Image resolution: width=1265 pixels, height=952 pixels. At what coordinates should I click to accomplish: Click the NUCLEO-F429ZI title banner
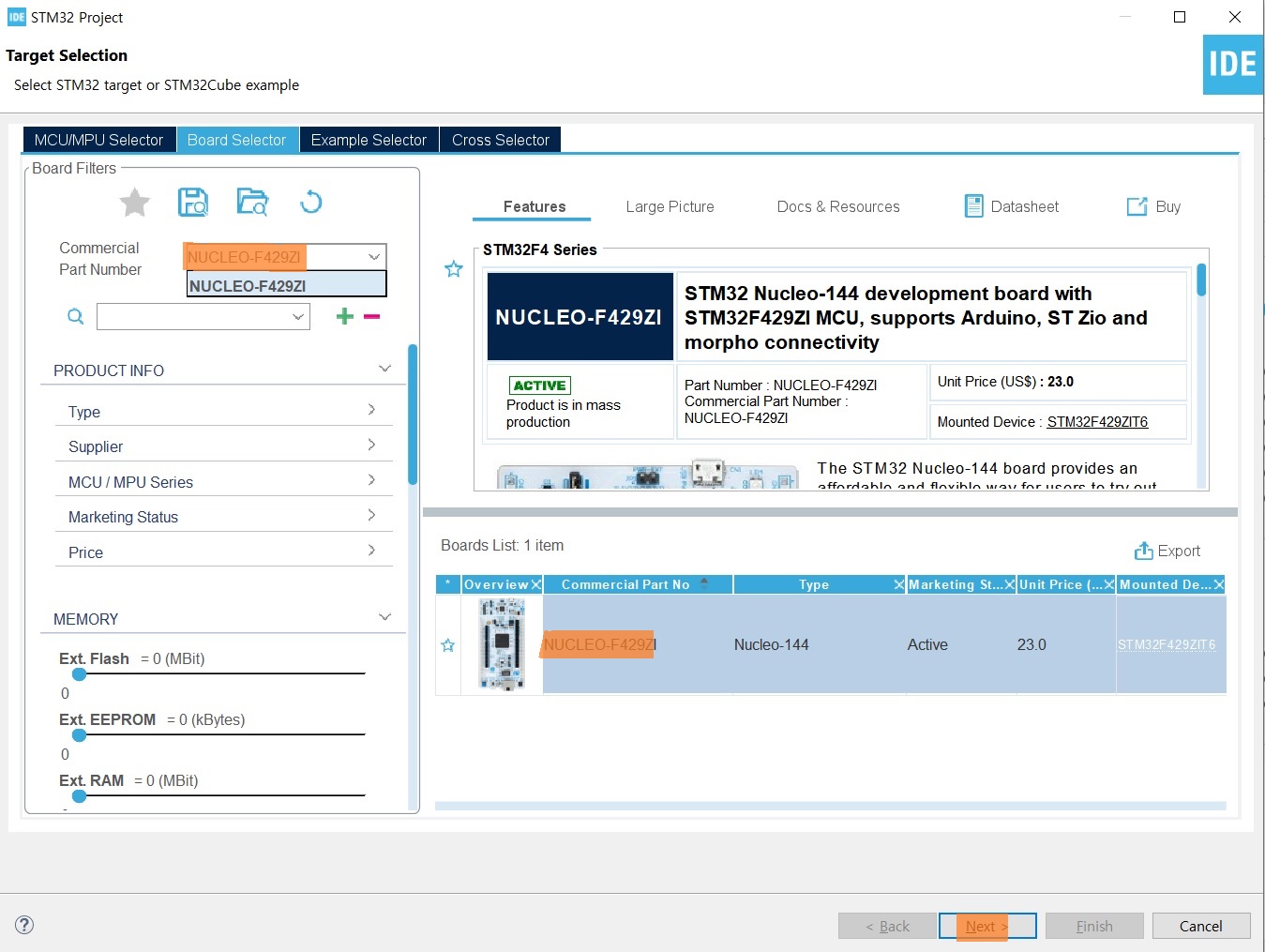coord(580,317)
